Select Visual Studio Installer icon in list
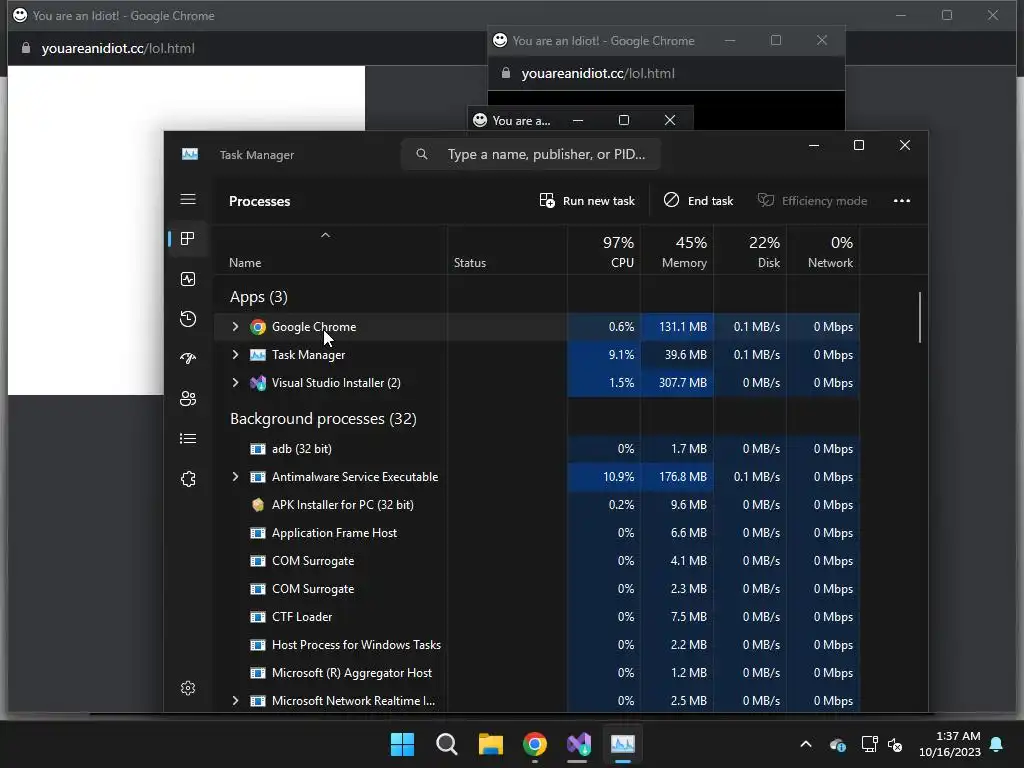The height and width of the screenshot is (768, 1024). 258,383
